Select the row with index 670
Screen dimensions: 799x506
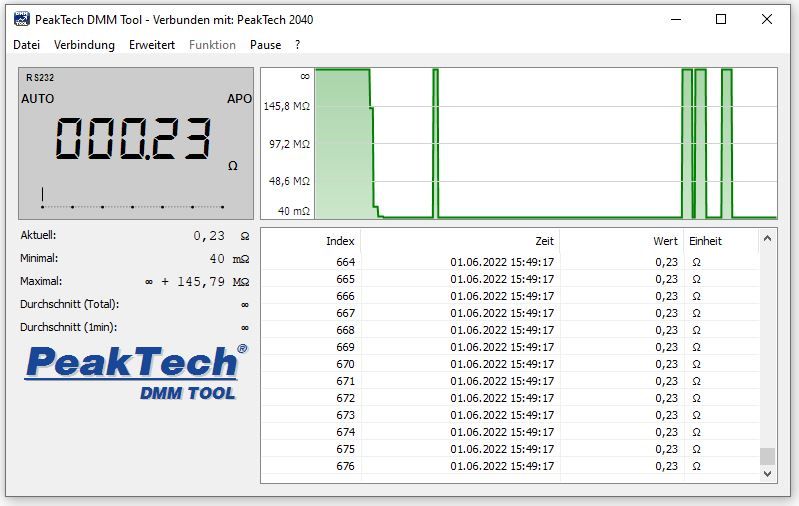point(508,364)
